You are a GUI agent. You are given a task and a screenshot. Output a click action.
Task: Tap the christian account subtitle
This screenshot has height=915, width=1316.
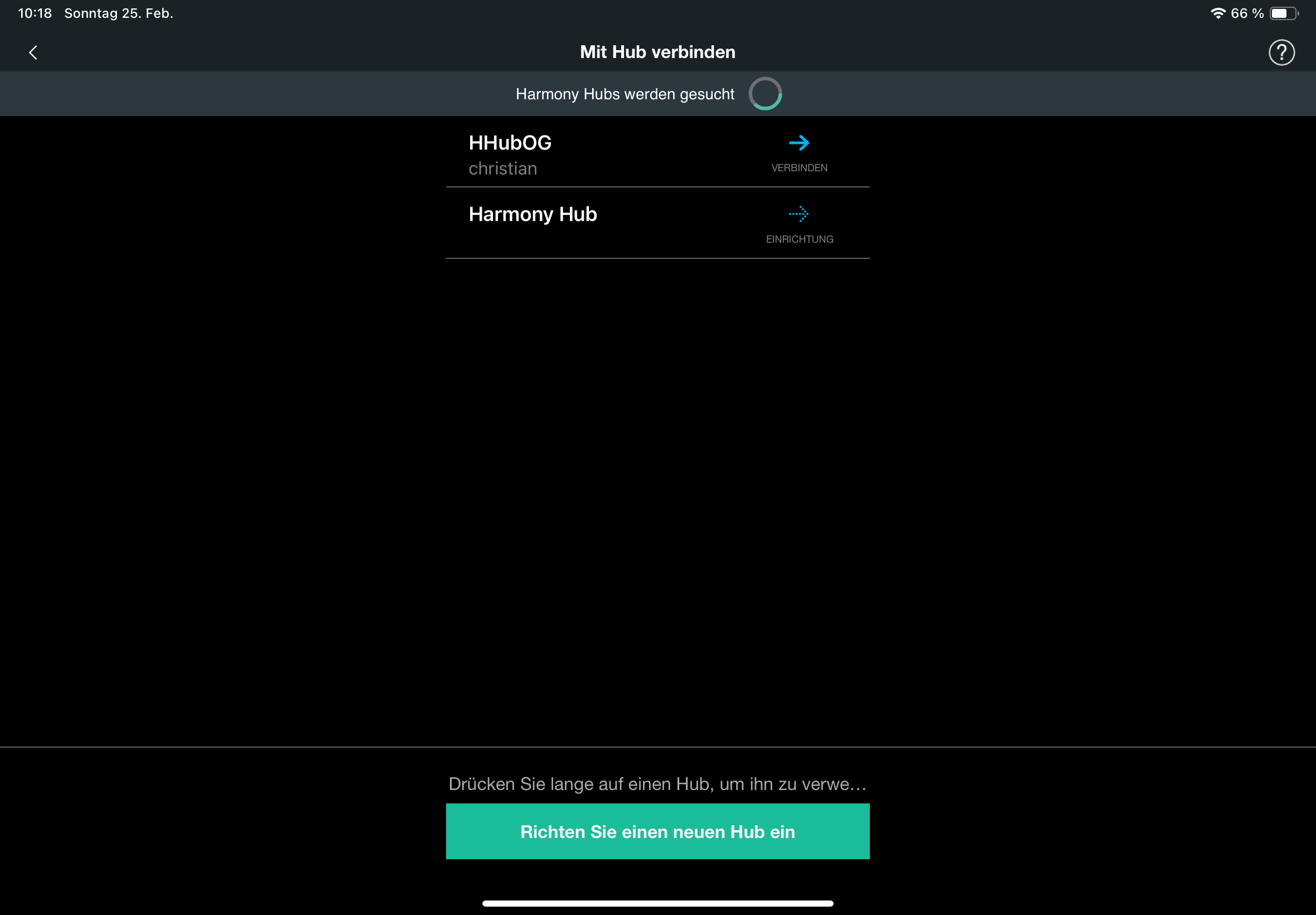(x=503, y=168)
